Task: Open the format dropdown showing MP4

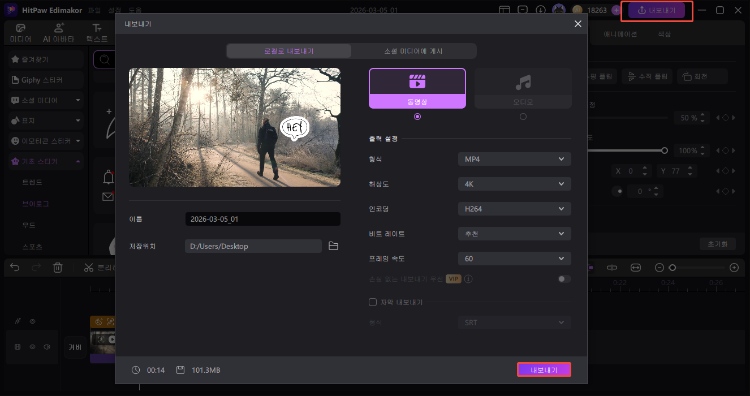Action: click(x=514, y=159)
